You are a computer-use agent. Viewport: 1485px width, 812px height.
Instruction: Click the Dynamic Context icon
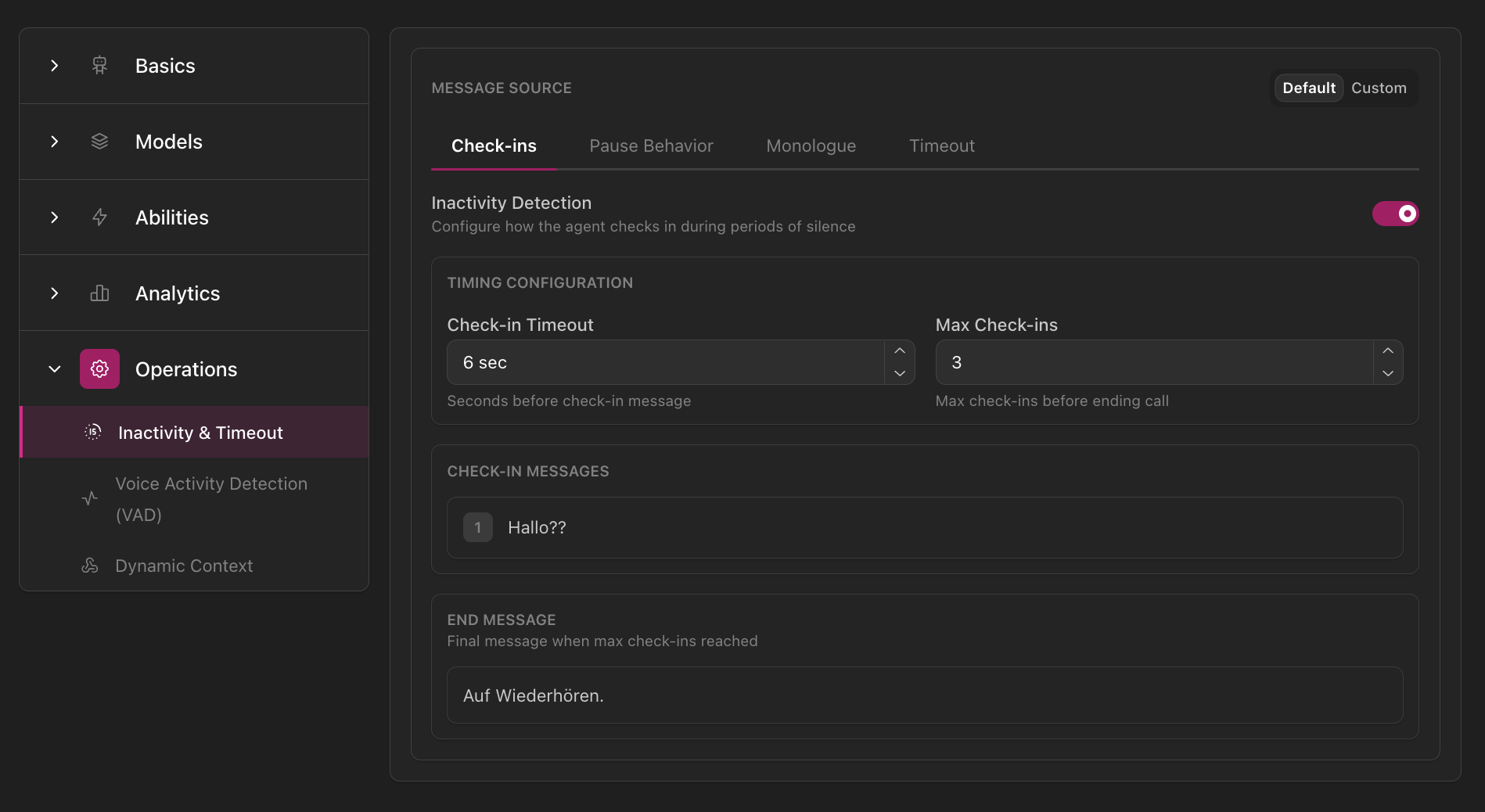tap(90, 566)
